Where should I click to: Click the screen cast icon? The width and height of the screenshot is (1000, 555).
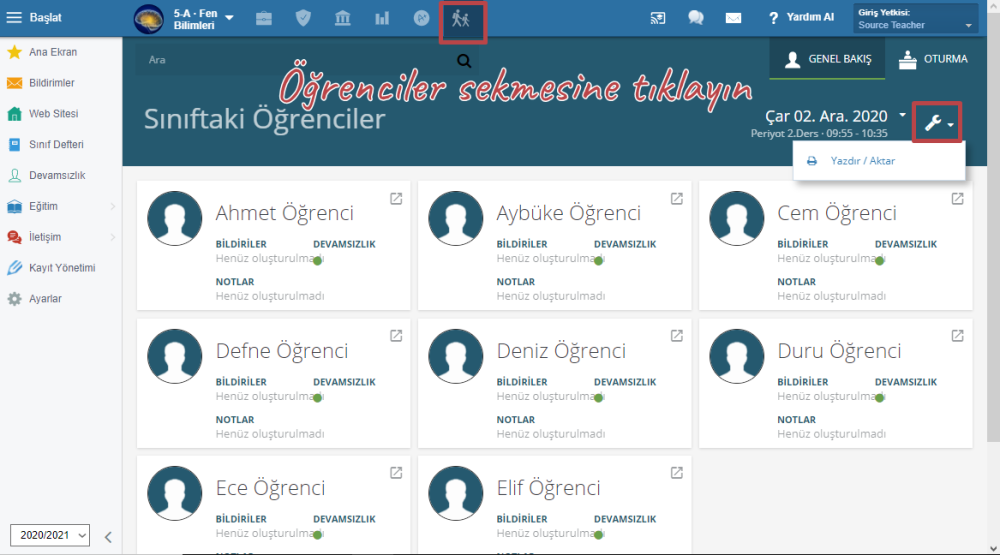658,18
